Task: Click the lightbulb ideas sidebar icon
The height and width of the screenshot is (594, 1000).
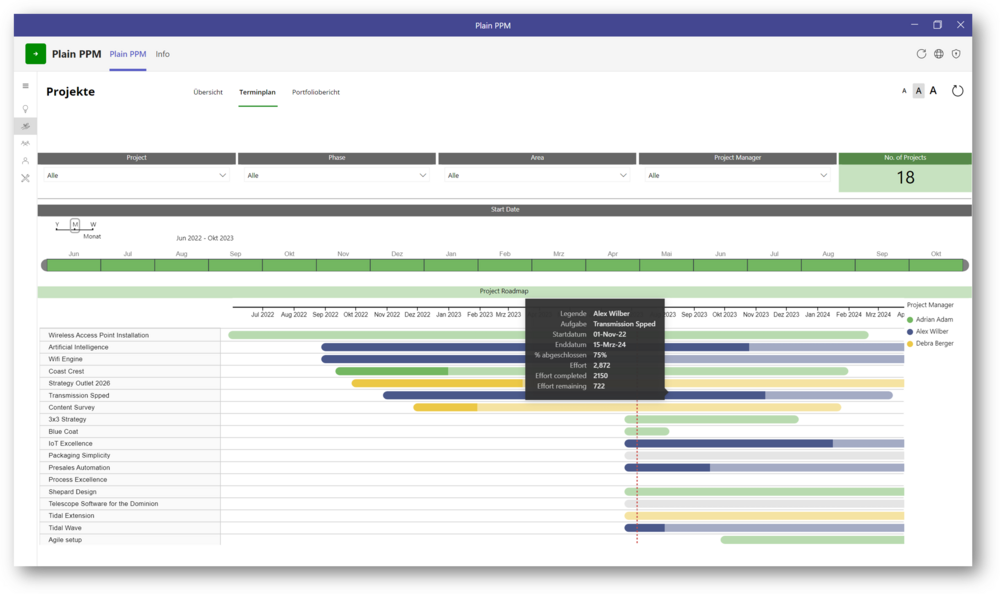Action: coord(26,109)
